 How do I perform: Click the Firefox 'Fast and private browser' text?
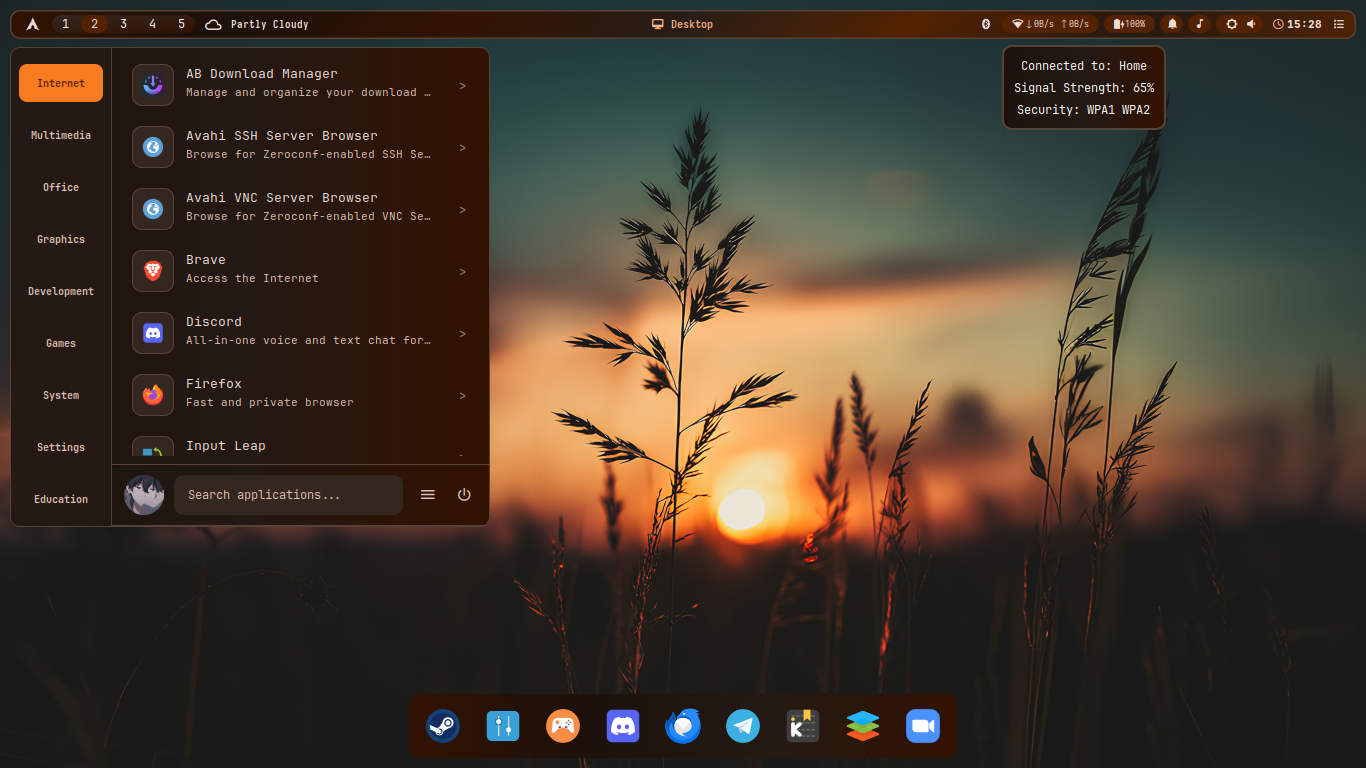click(x=270, y=402)
